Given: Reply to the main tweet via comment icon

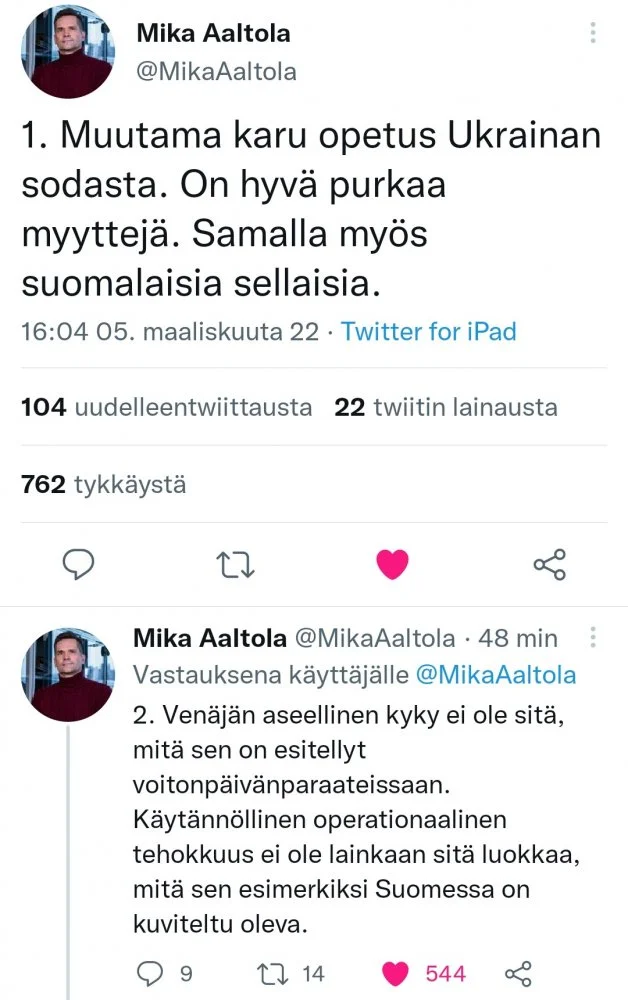Looking at the screenshot, I should [78, 566].
